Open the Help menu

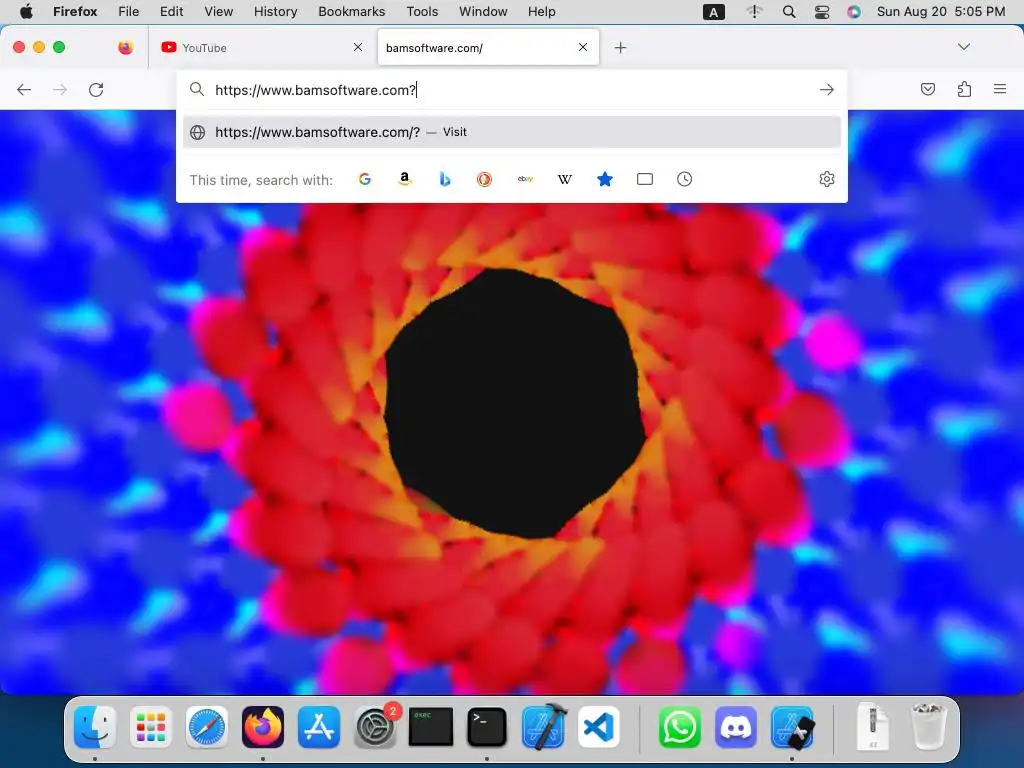(541, 11)
